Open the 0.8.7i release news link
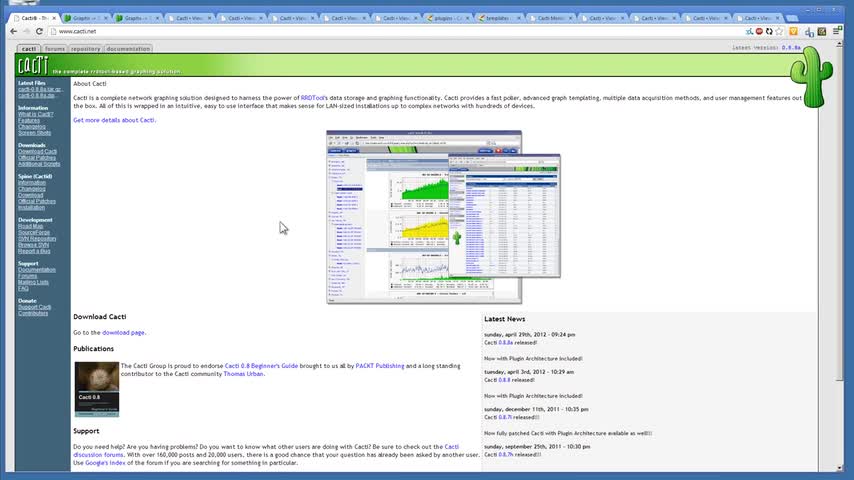This screenshot has width=854, height=480. (505, 417)
